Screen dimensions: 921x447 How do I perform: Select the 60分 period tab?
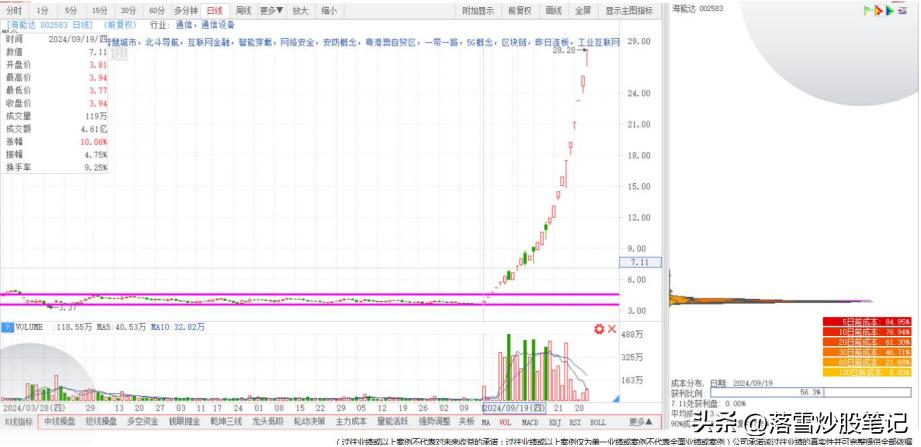(156, 11)
